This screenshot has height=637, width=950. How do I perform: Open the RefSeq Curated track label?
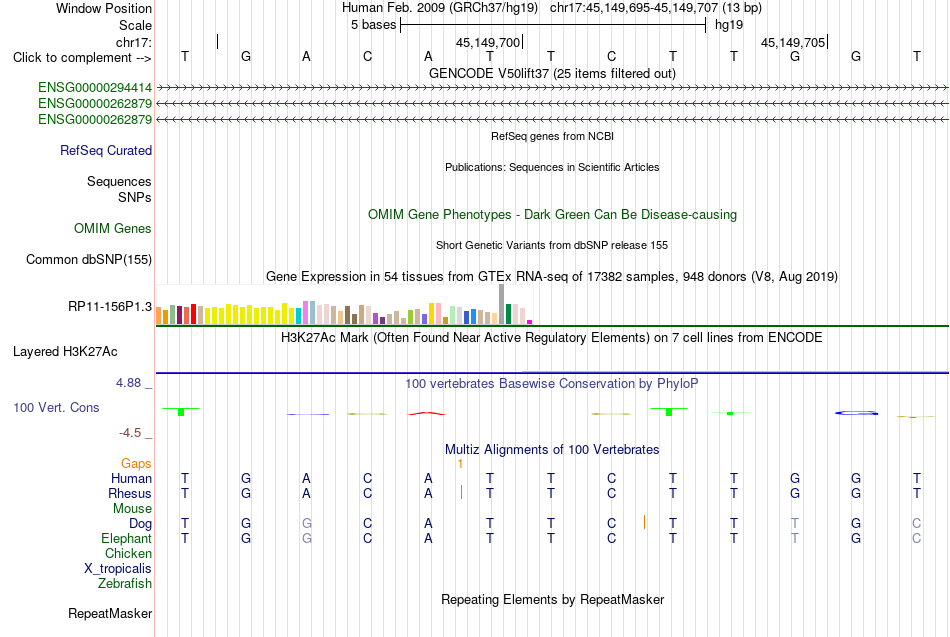tap(106, 150)
